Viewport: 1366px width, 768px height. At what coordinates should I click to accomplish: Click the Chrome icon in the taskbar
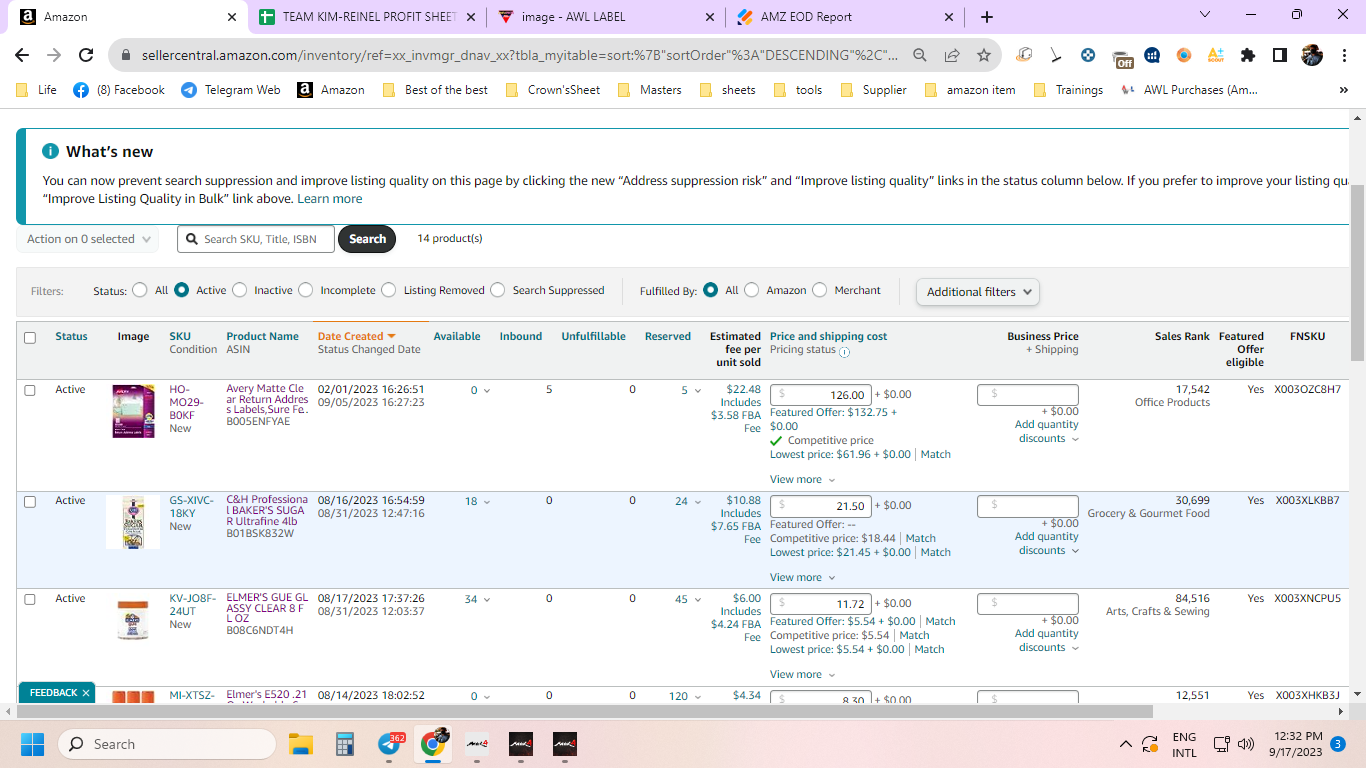[433, 744]
